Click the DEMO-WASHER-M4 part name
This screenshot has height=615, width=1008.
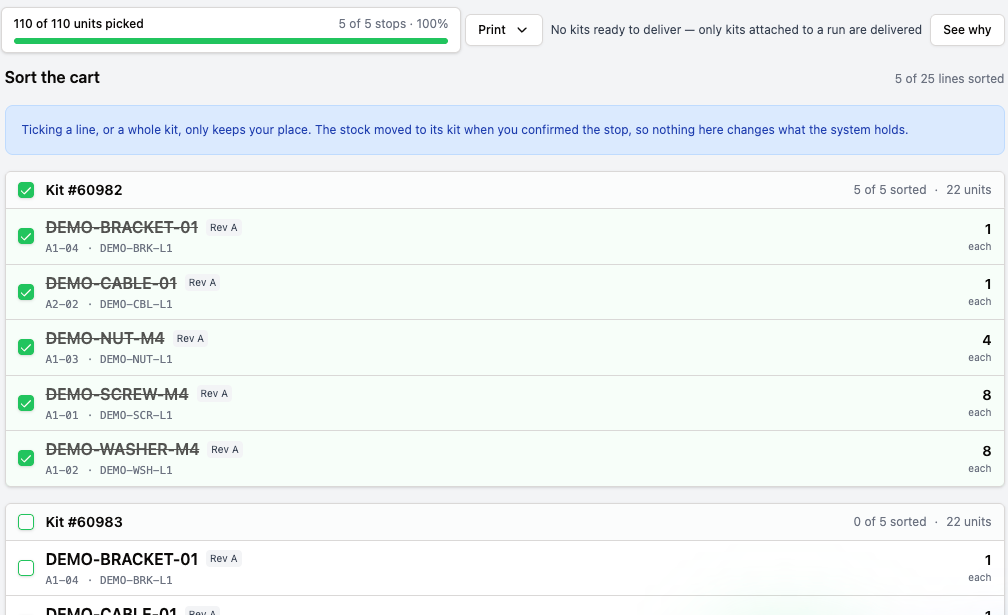point(122,449)
